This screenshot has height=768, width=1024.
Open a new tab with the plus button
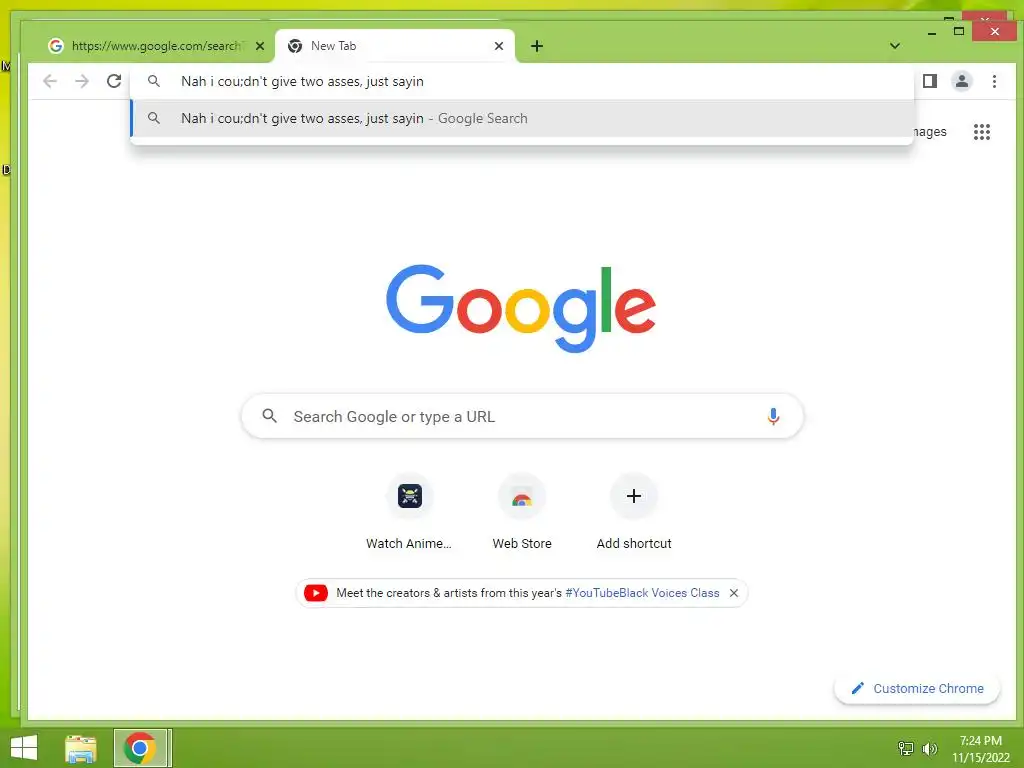click(x=537, y=46)
